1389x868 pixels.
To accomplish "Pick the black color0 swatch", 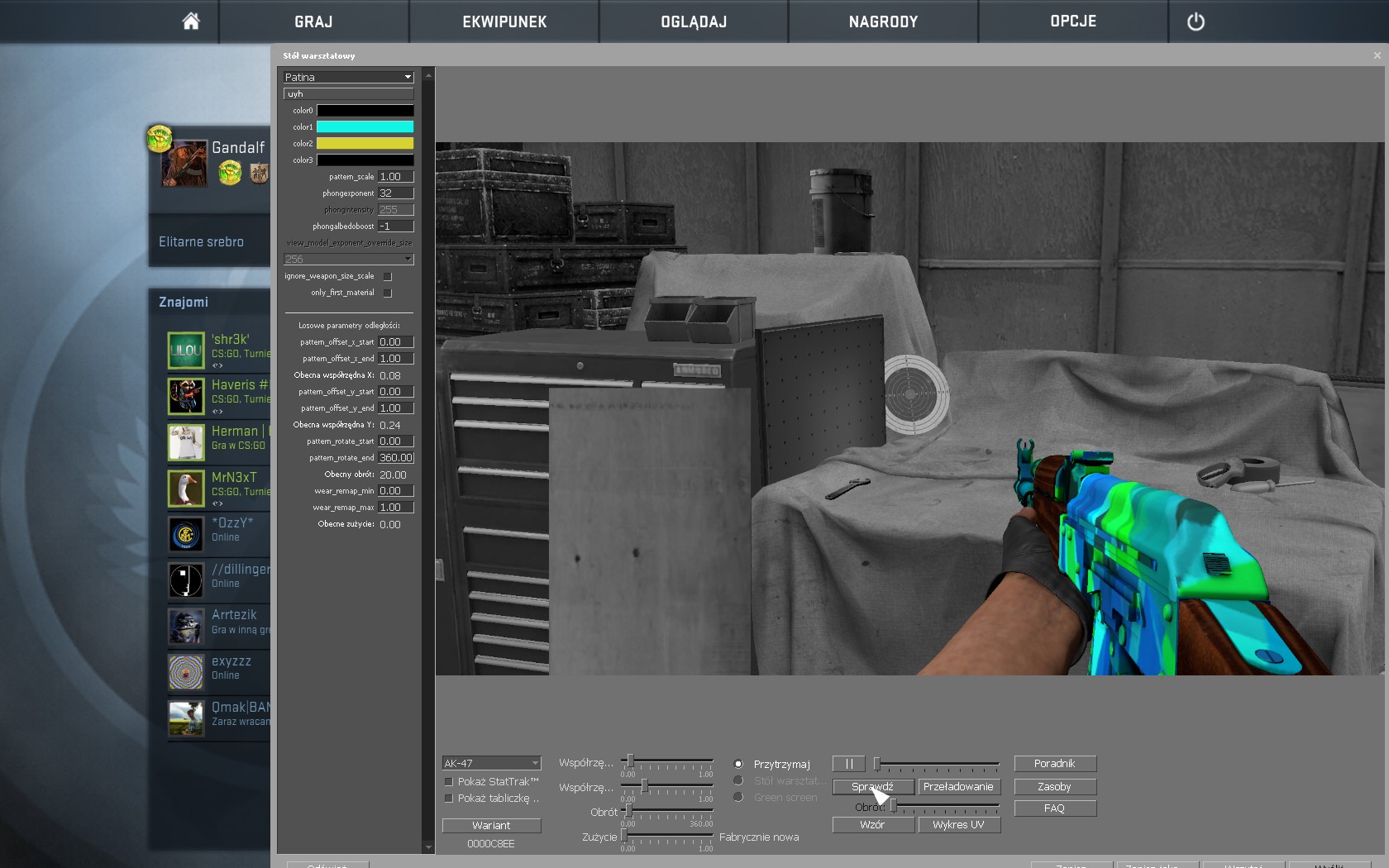I will pos(365,111).
